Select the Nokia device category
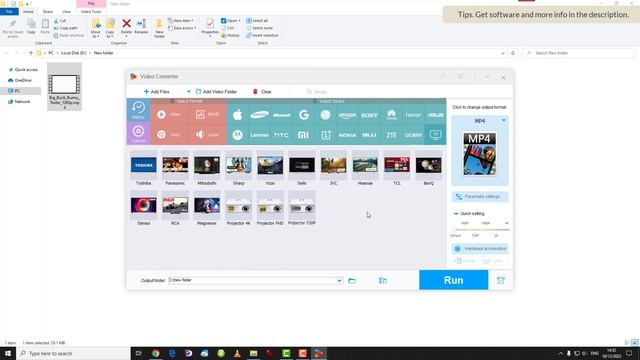640x360 pixels. click(x=347, y=135)
